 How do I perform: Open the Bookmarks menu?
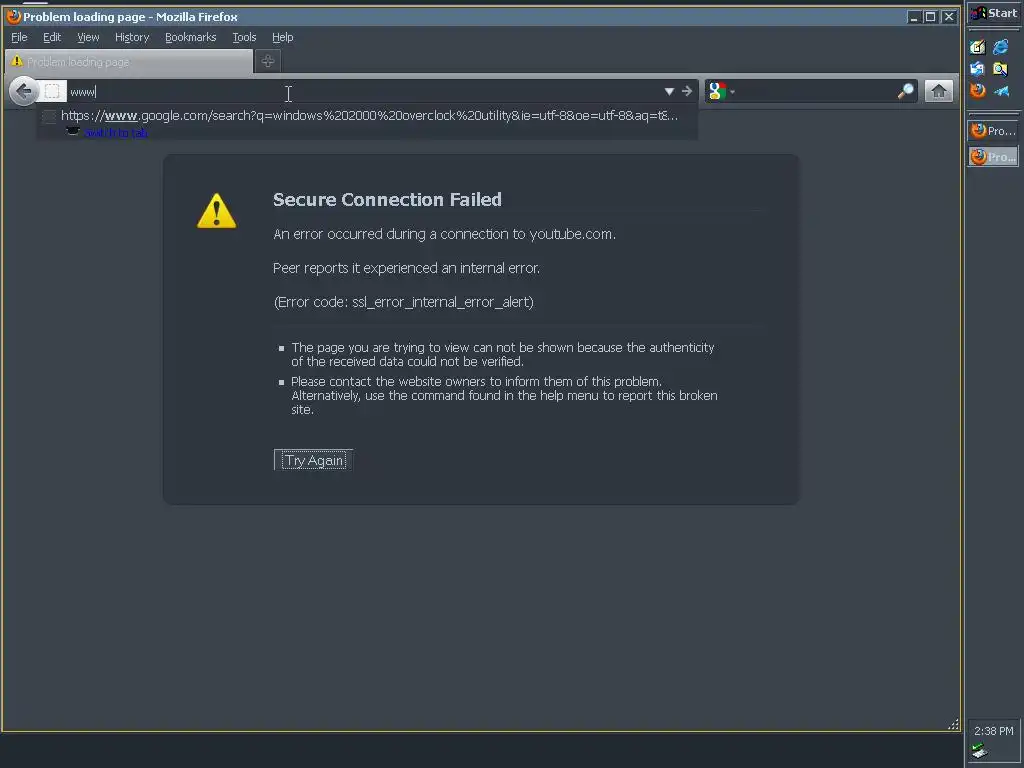(x=191, y=37)
